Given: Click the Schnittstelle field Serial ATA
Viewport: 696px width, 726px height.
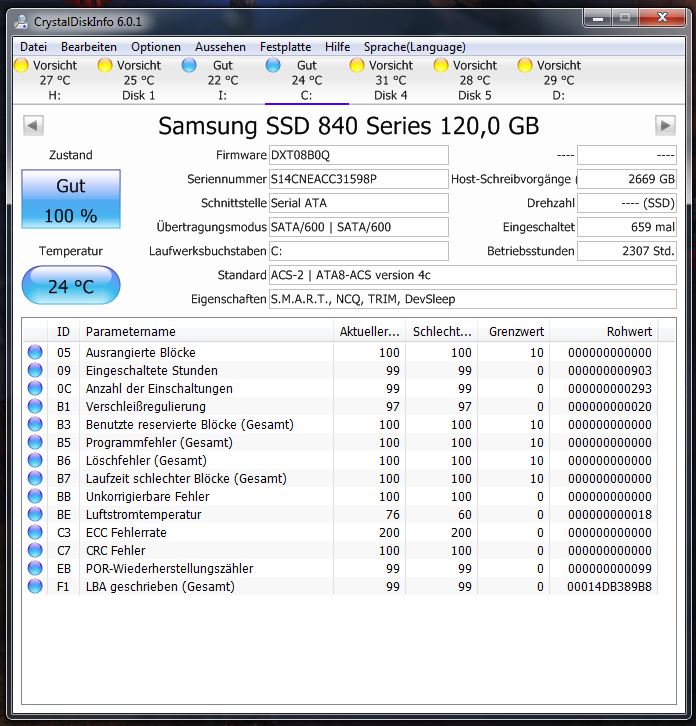Looking at the screenshot, I should click(358, 203).
